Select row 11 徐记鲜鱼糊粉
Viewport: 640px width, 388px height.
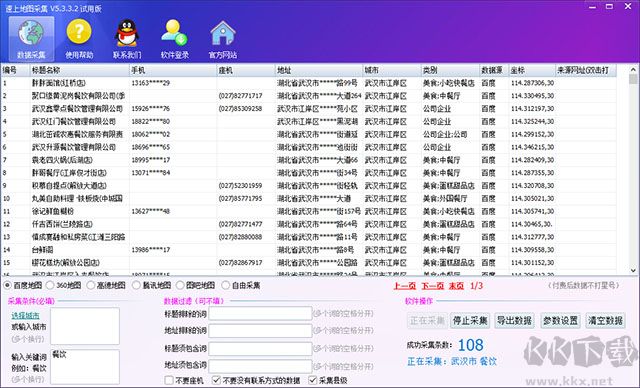(x=53, y=211)
